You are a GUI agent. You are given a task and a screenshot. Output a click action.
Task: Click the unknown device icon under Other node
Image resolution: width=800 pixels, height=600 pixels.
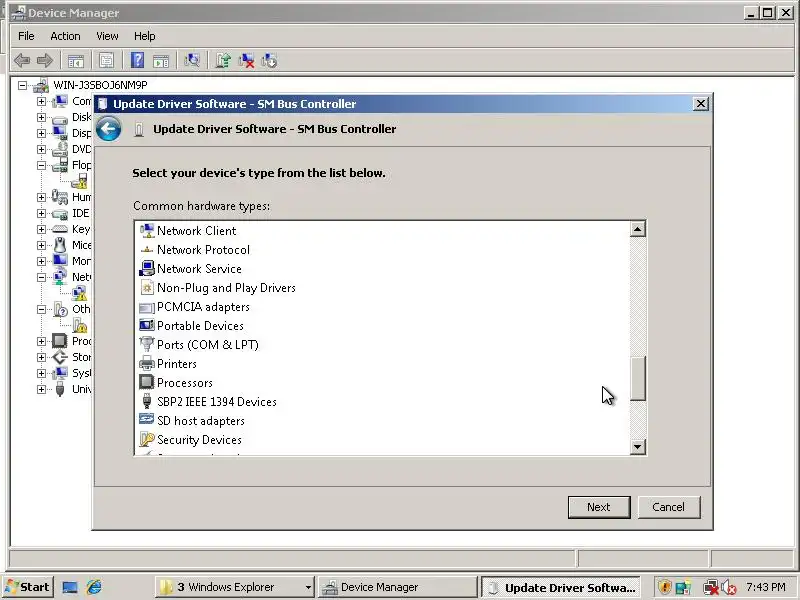pyautogui.click(x=80, y=325)
